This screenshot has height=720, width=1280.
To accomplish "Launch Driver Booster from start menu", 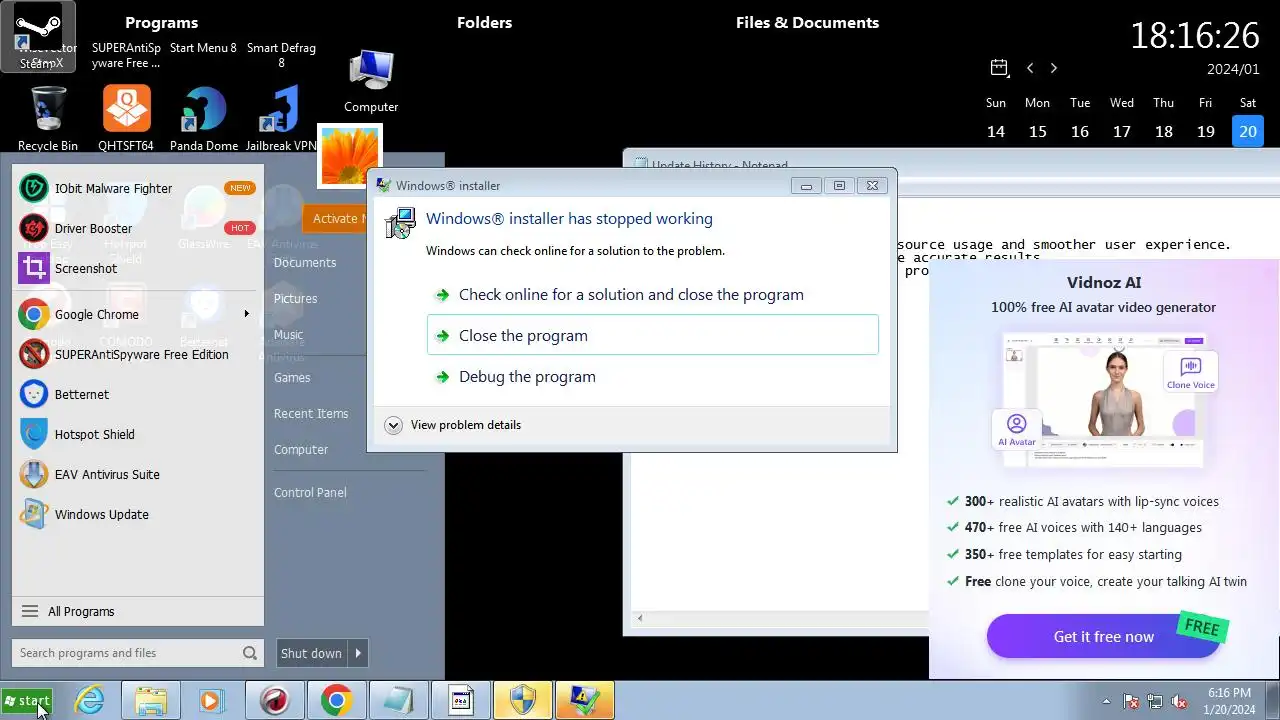I will click(x=138, y=228).
